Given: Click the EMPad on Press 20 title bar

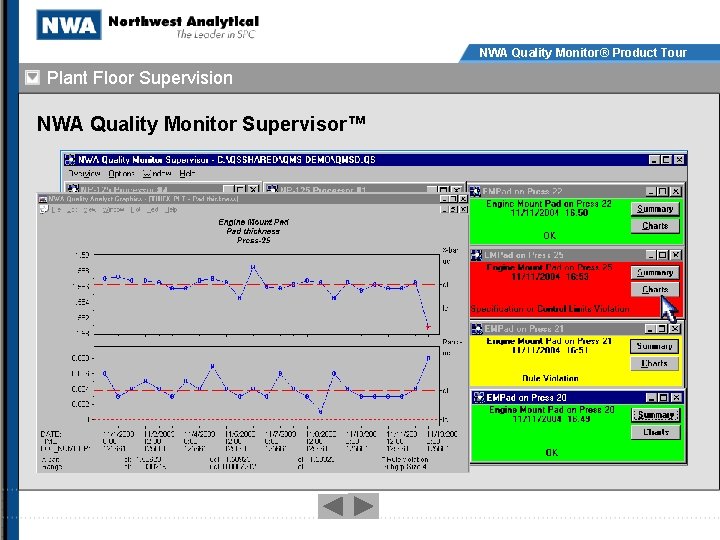Looking at the screenshot, I should pos(578,398).
